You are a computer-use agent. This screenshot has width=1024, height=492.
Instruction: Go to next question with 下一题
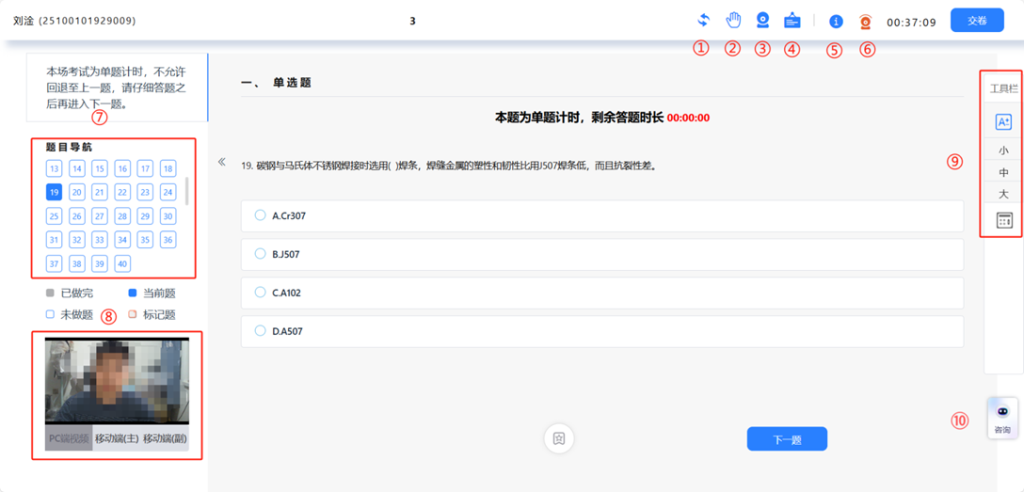pos(786,439)
